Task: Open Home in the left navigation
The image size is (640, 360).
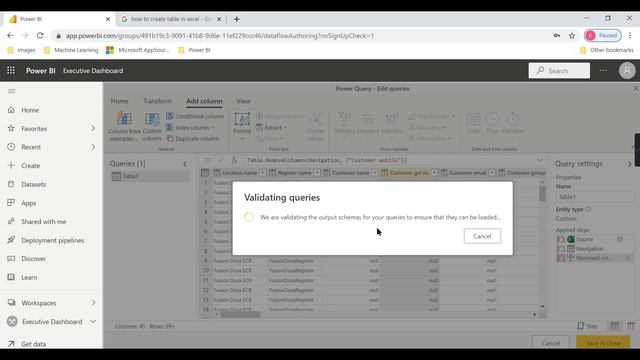Action: pyautogui.click(x=30, y=110)
